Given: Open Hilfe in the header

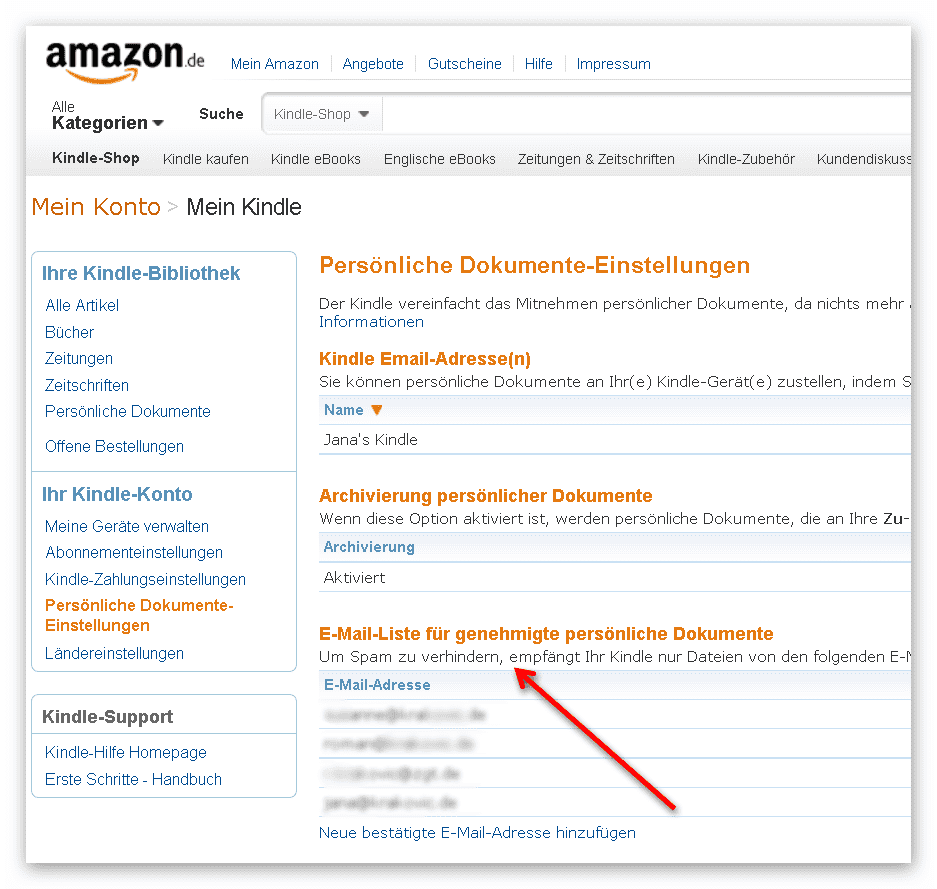Looking at the screenshot, I should pos(538,64).
